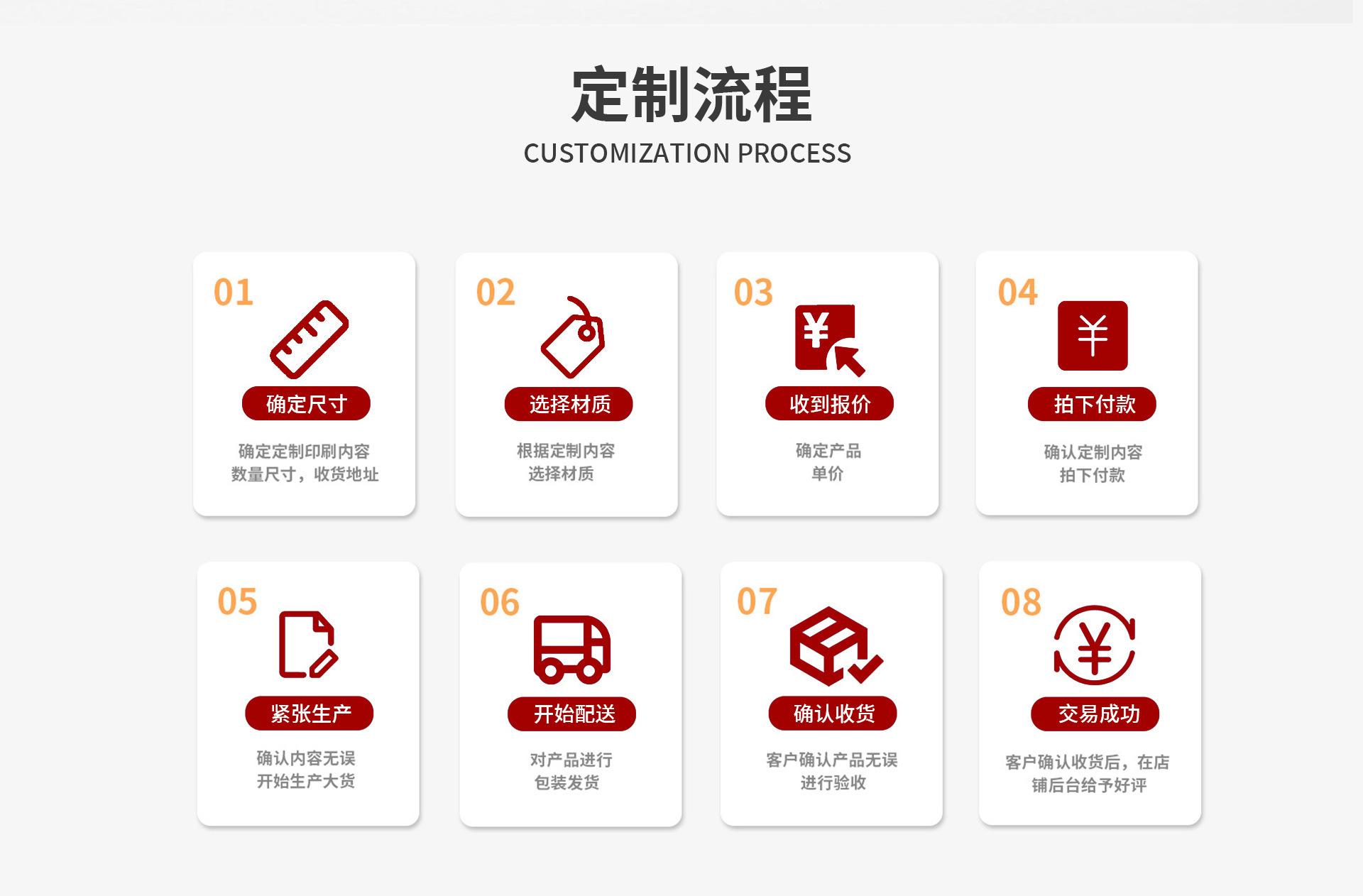Click the yen quote cursor icon

(x=828, y=339)
